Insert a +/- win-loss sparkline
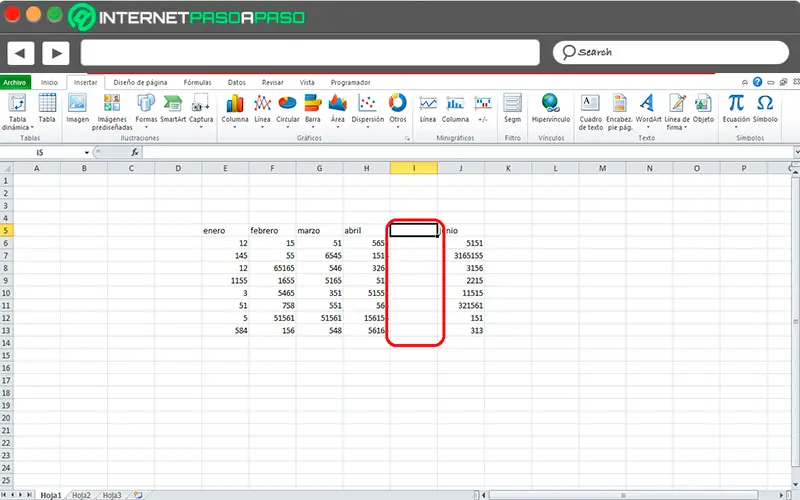The width and height of the screenshot is (800, 500). [x=483, y=108]
